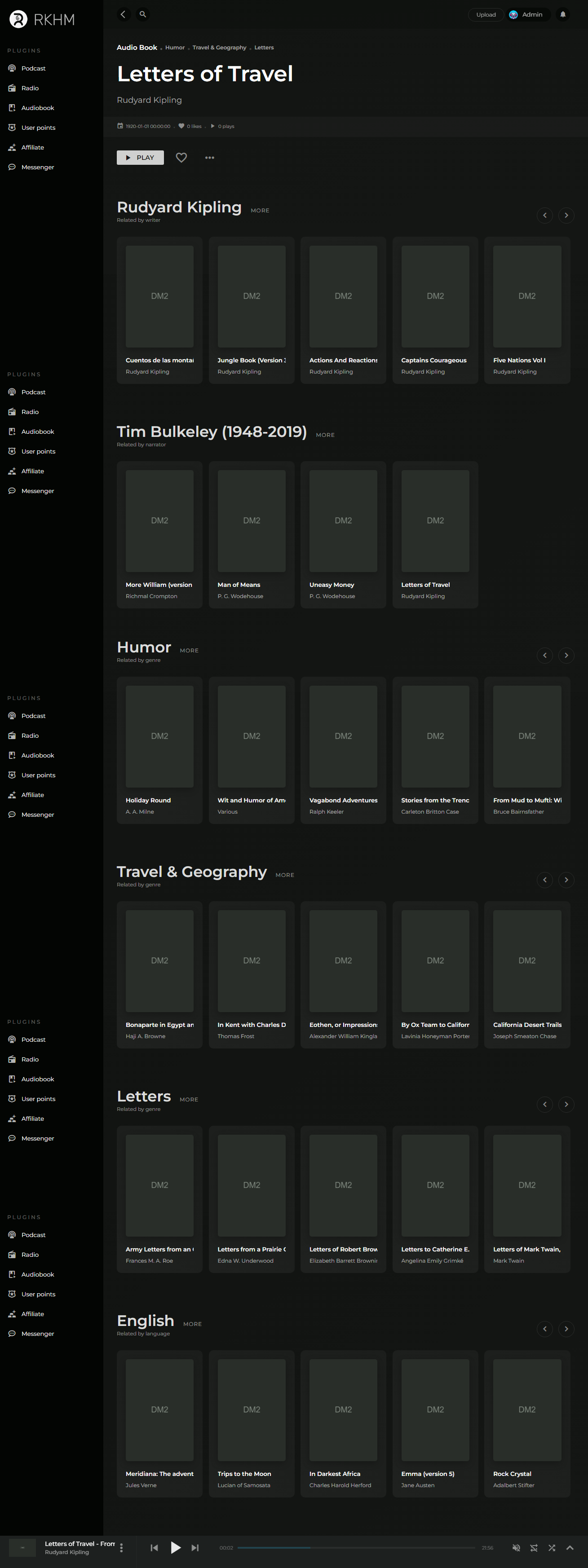Viewport: 588px width, 1568px height.
Task: Open the Actions And Reactions cover
Action: click(x=343, y=296)
